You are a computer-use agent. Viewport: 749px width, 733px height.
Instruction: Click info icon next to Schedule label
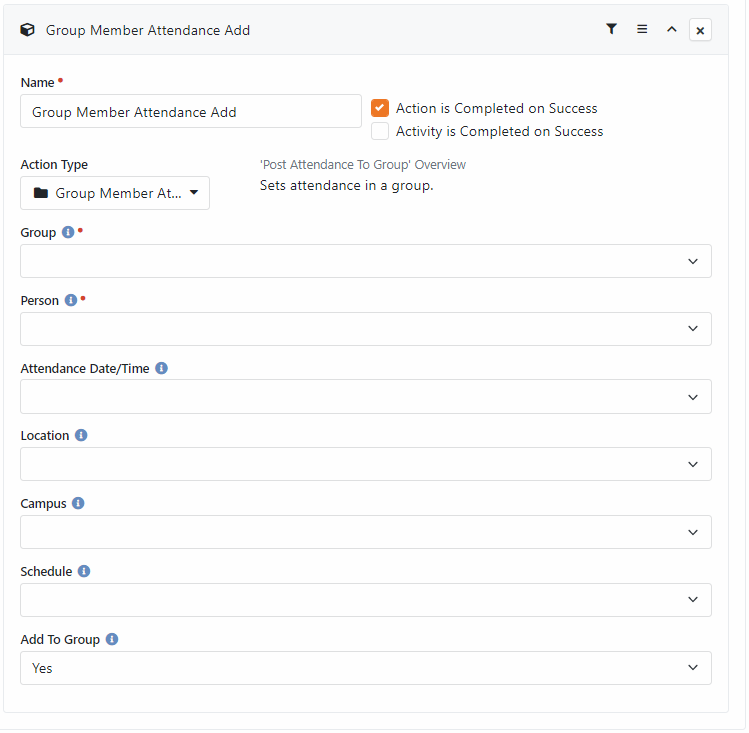84,572
